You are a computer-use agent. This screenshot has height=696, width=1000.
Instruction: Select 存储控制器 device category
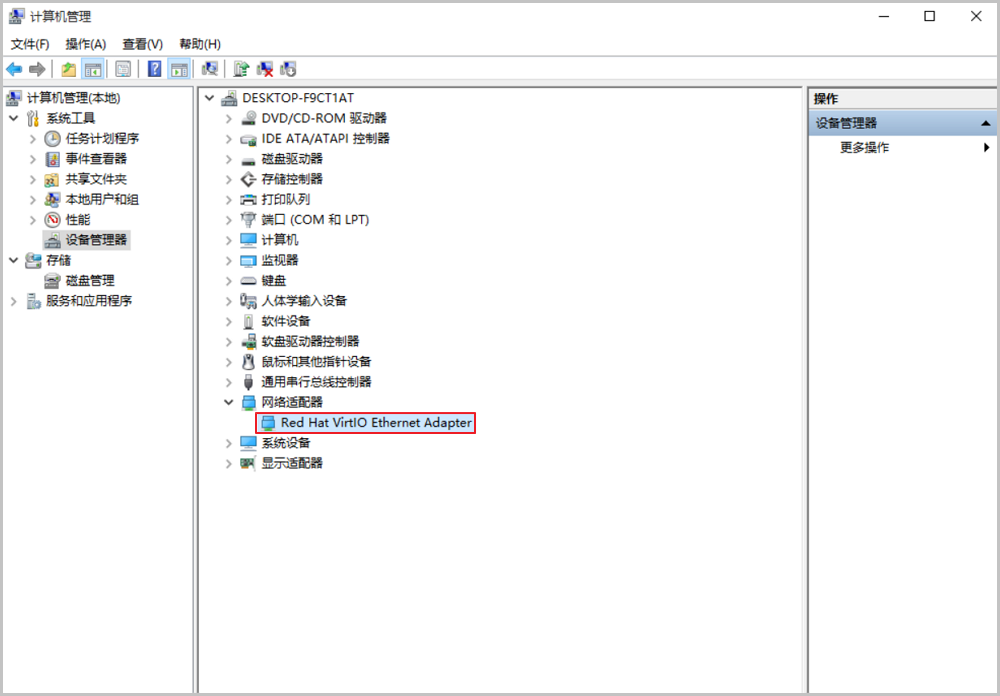coord(292,179)
